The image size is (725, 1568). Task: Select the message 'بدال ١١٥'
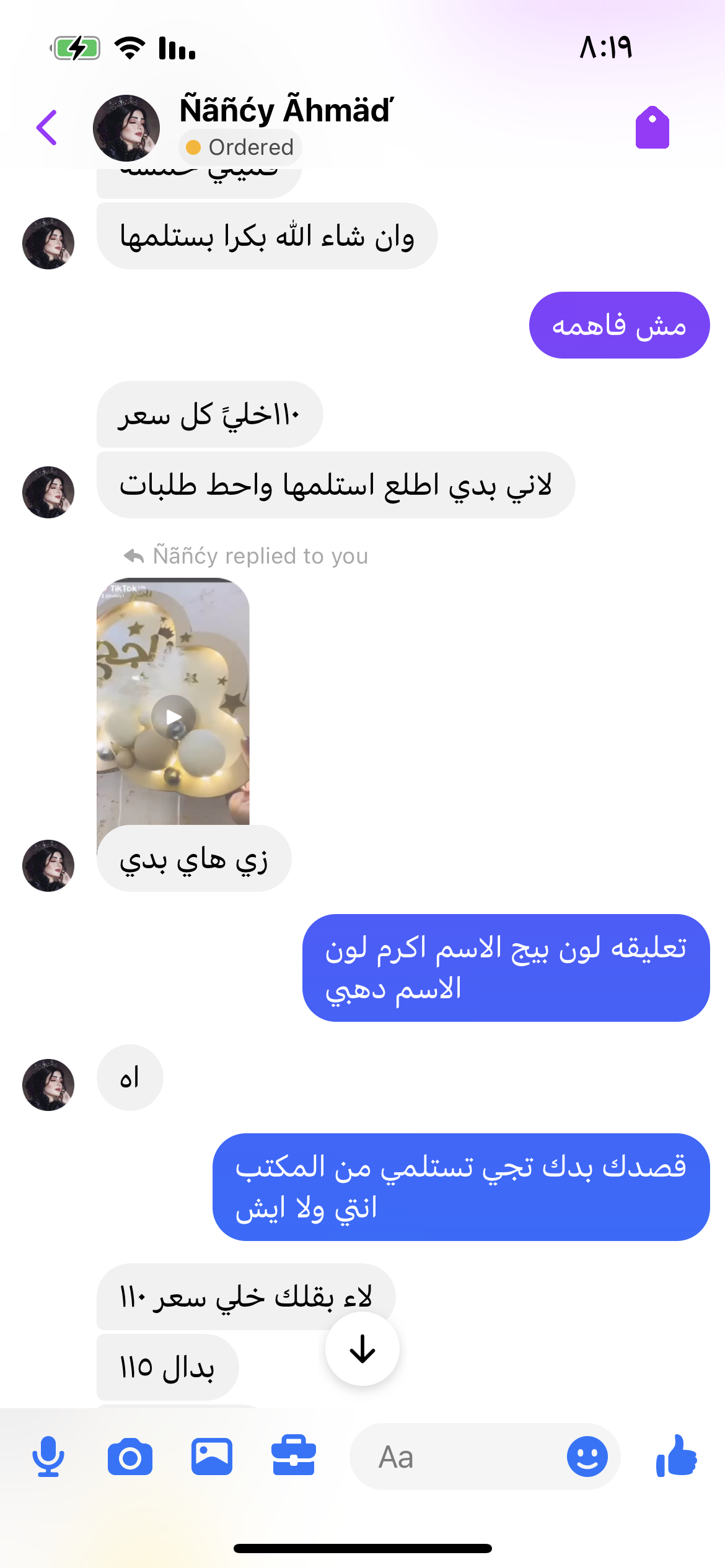pos(167,1367)
